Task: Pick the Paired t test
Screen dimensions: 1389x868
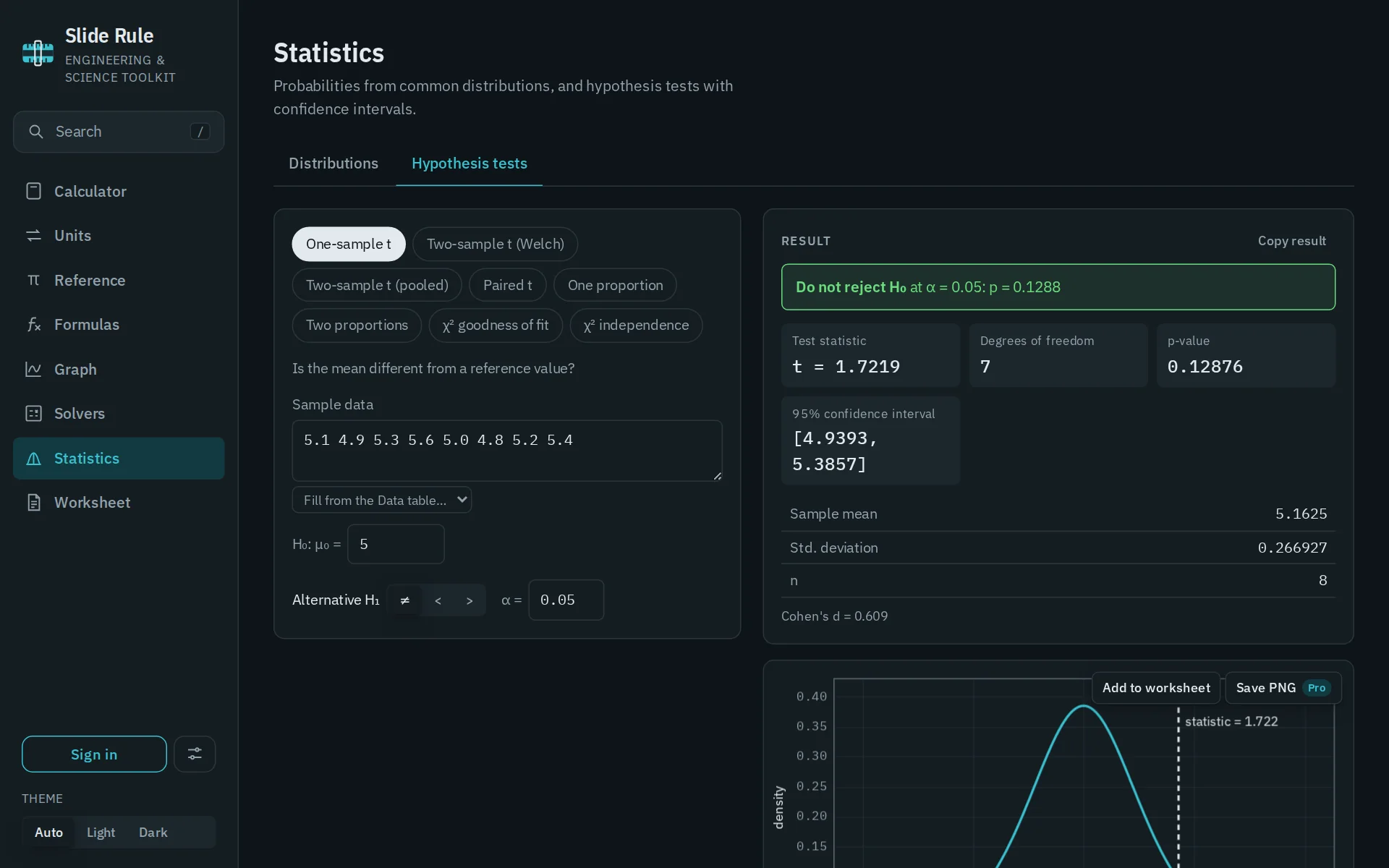Action: pos(508,285)
